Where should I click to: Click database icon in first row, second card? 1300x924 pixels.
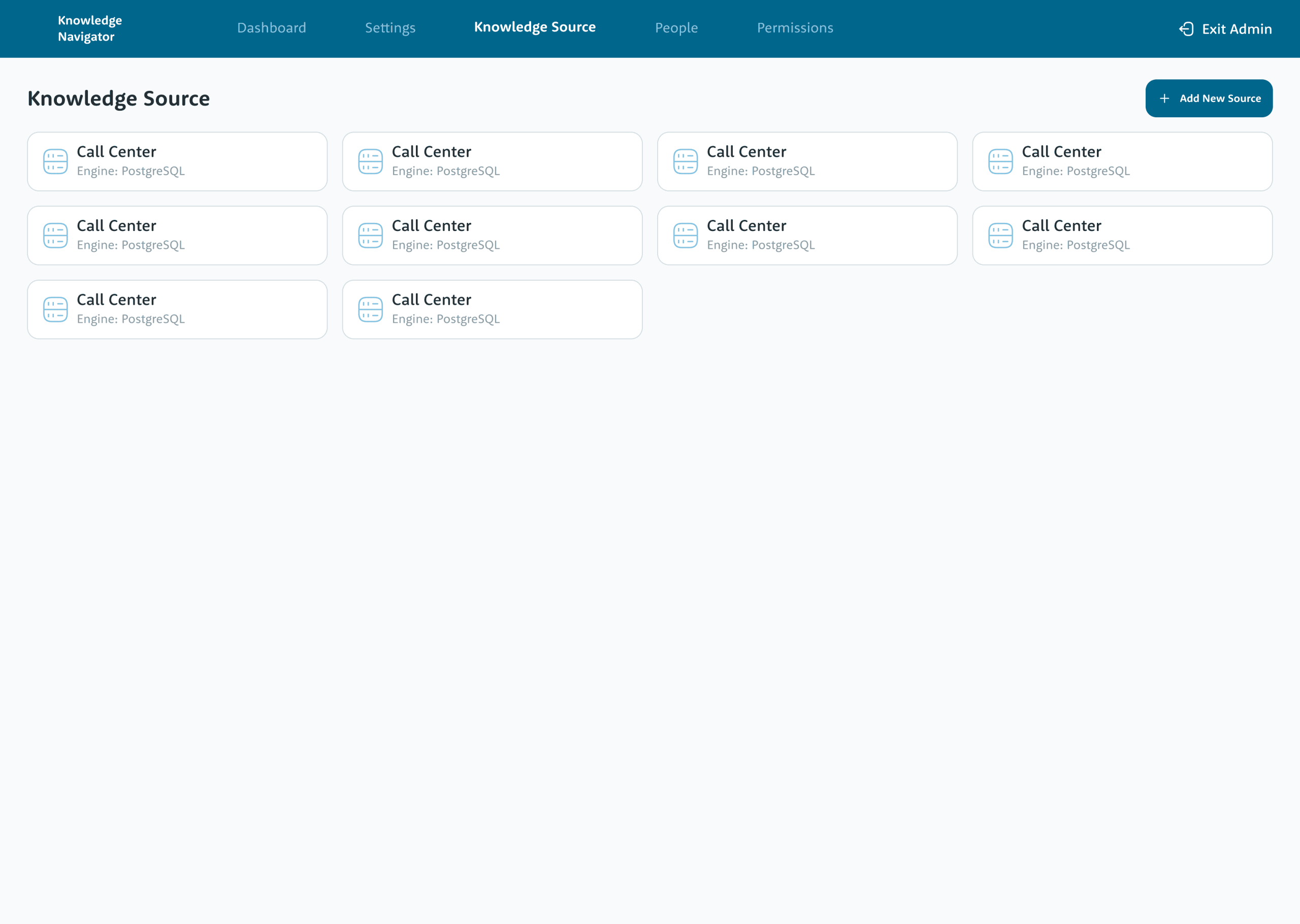[x=370, y=161]
